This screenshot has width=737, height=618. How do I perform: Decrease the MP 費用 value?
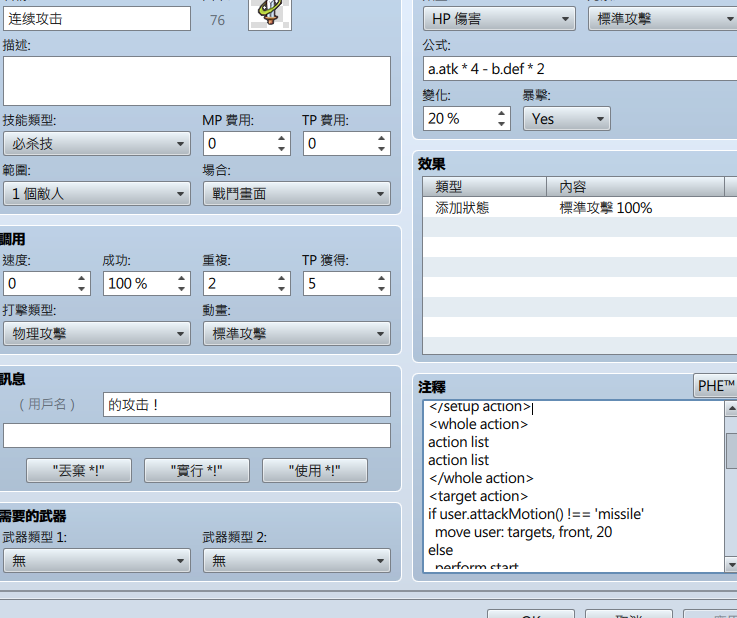tap(281, 149)
